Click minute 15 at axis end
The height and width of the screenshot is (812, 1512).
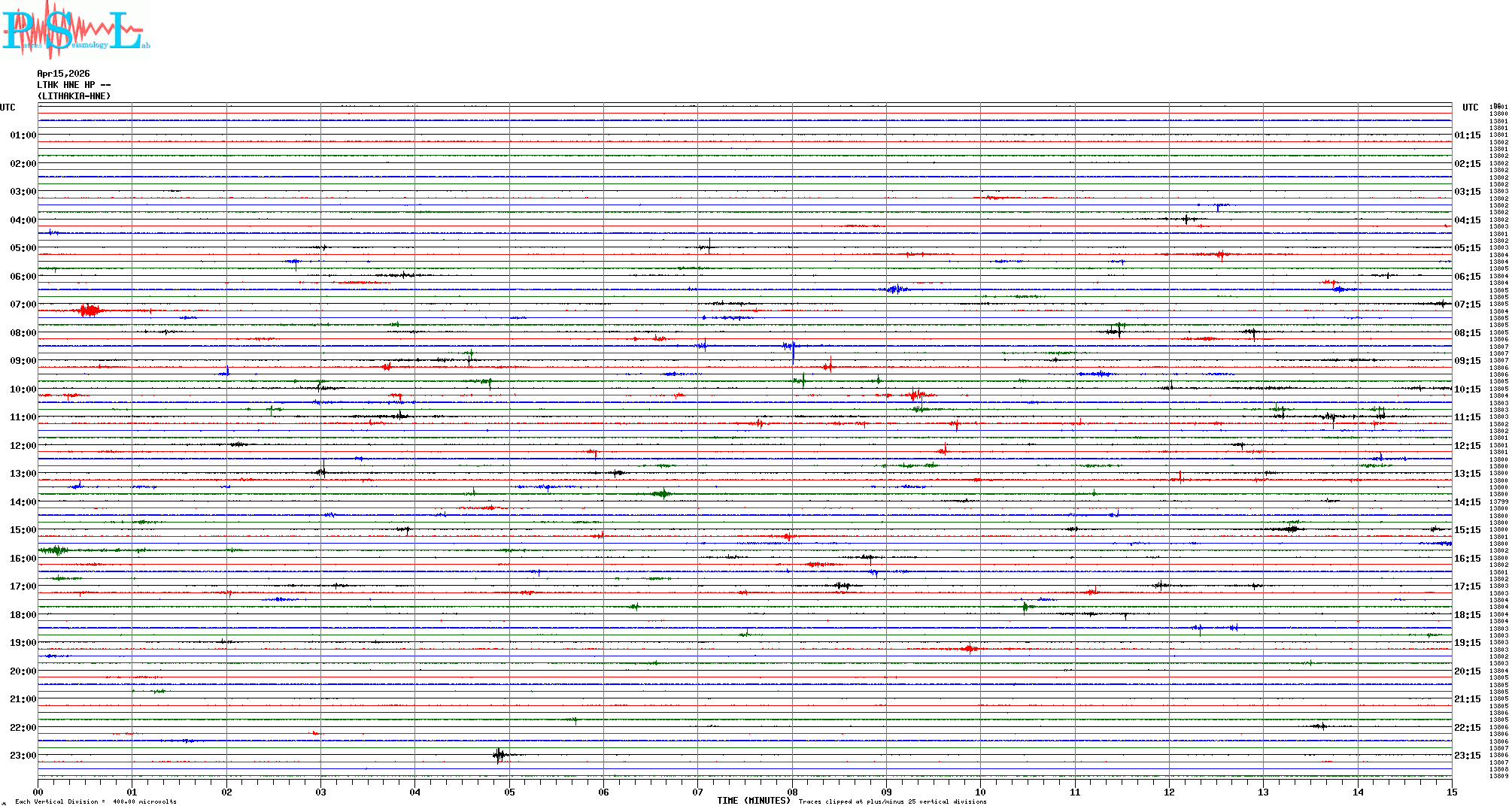point(1451,792)
